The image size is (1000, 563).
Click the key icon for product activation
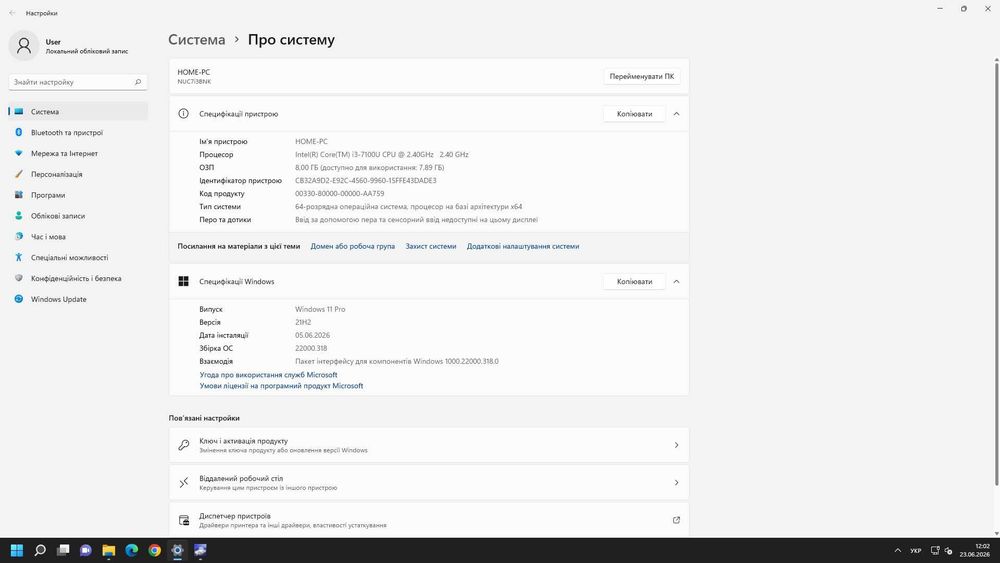[x=184, y=445]
